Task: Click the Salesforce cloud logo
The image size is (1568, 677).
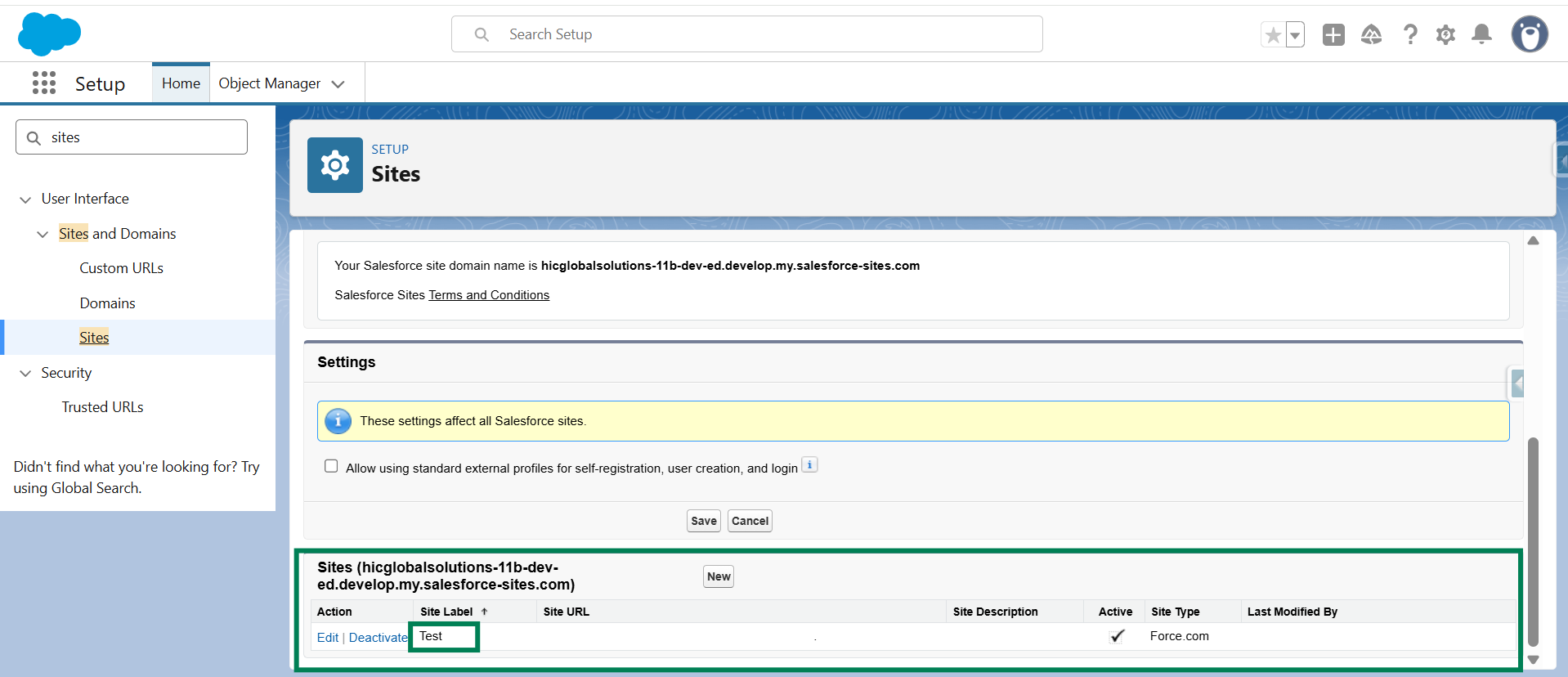Action: click(49, 34)
